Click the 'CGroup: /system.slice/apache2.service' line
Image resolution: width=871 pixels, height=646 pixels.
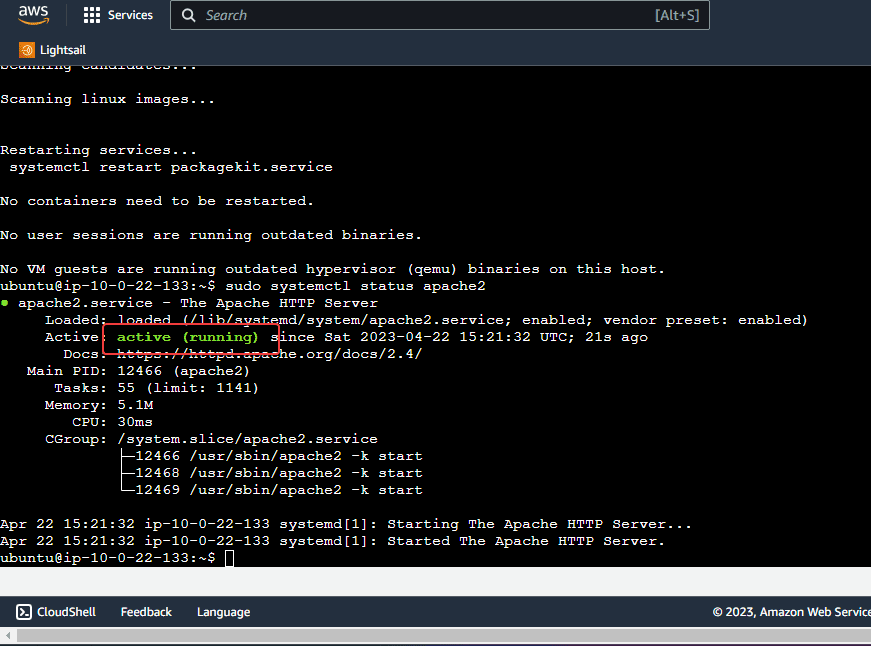tap(211, 439)
